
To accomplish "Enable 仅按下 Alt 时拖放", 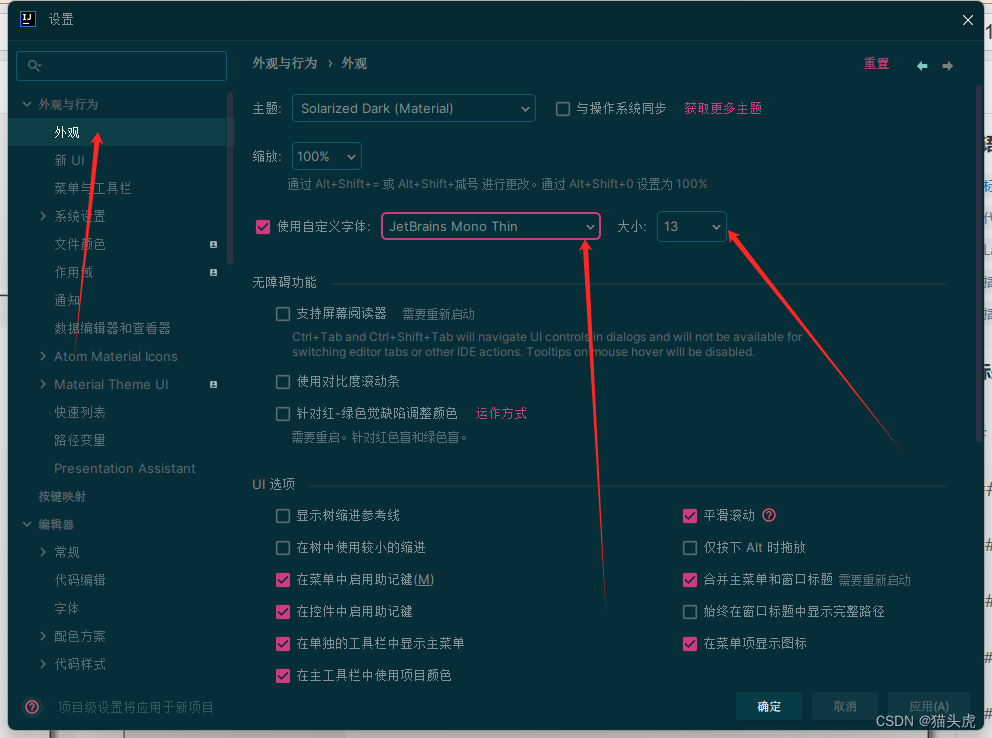I will (x=690, y=548).
